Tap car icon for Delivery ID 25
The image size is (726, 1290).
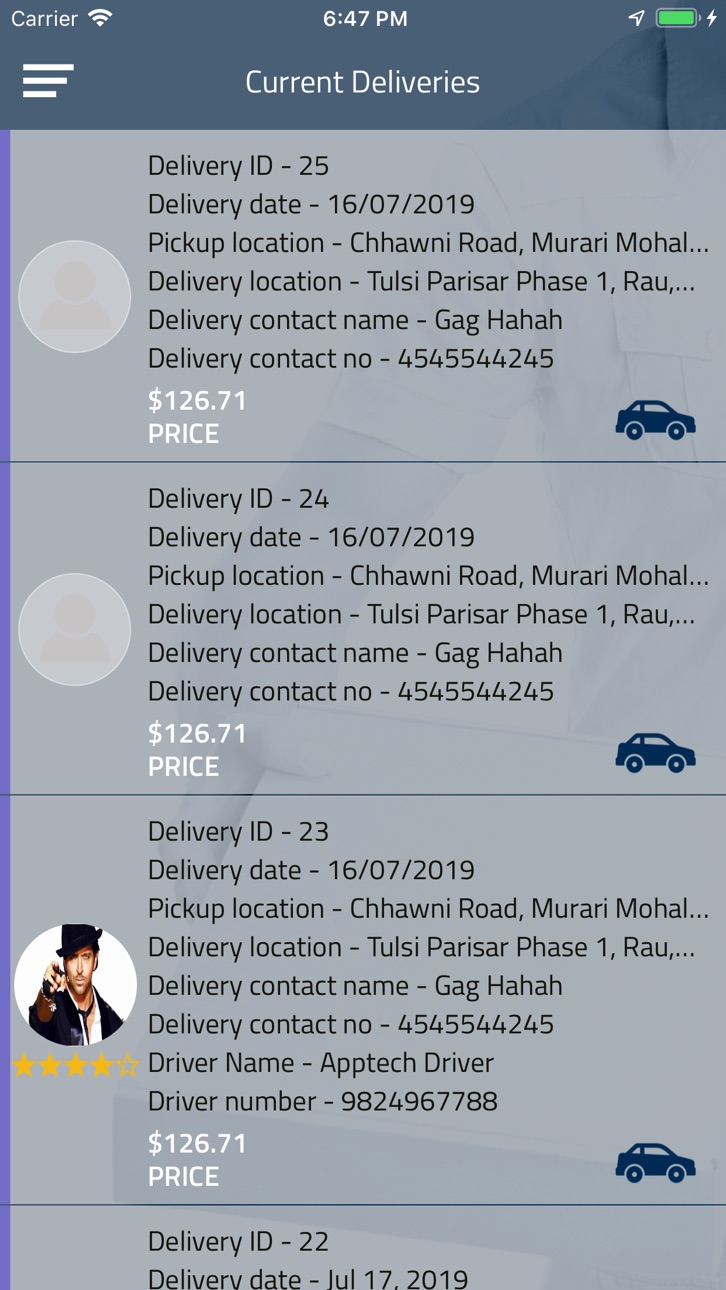[655, 420]
